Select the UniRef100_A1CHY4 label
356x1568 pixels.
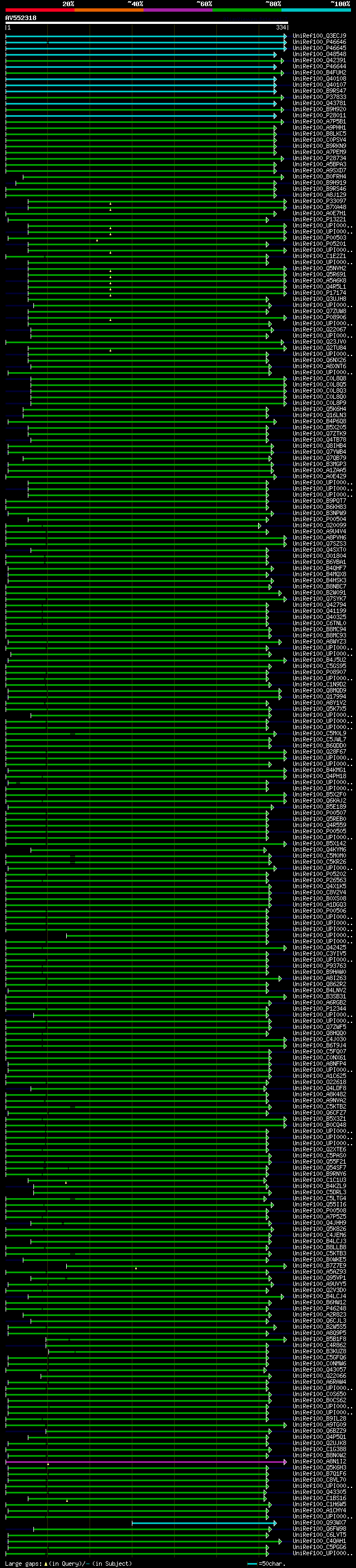pos(319,1510)
